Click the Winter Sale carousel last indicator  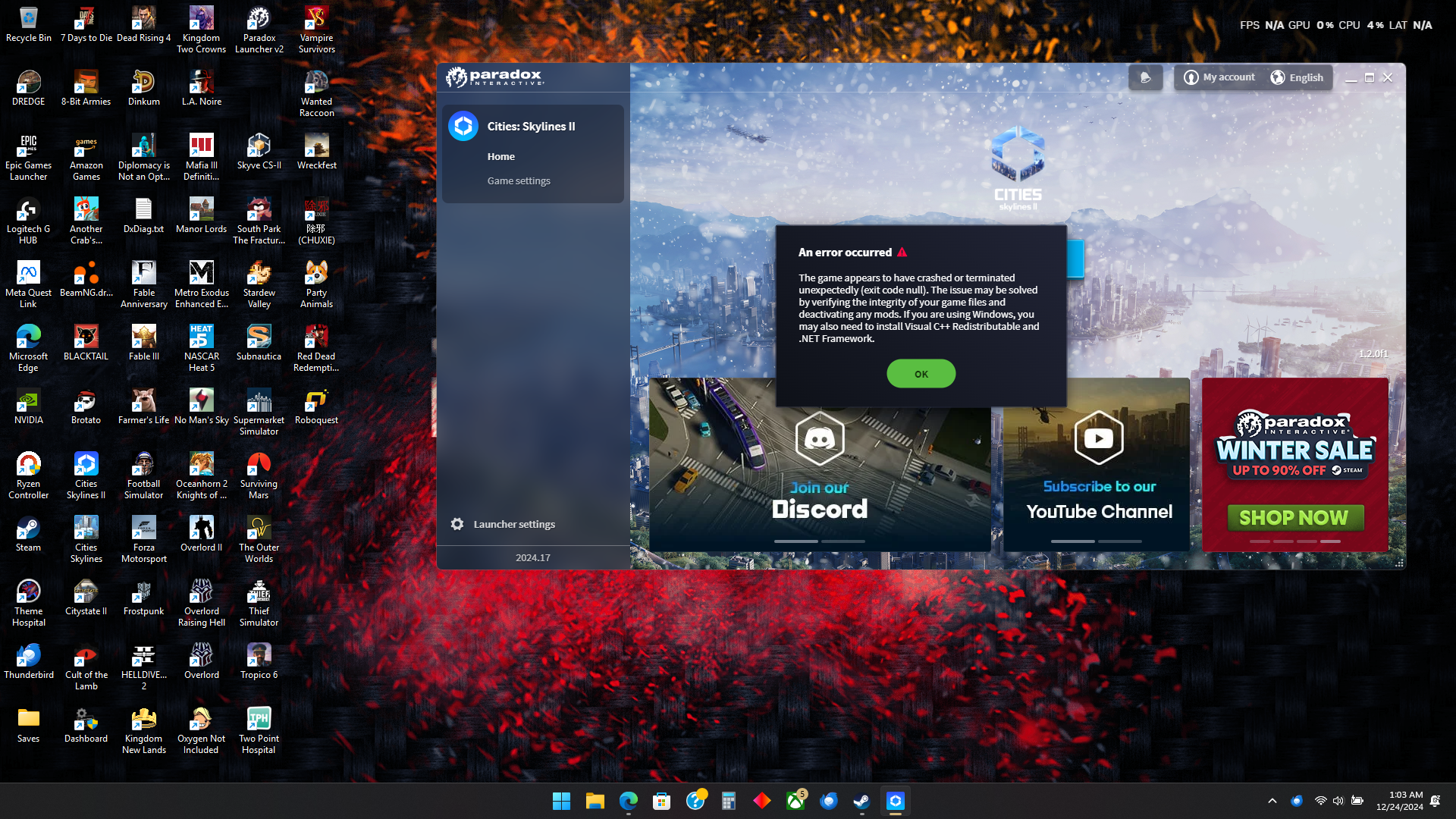pyautogui.click(x=1330, y=541)
